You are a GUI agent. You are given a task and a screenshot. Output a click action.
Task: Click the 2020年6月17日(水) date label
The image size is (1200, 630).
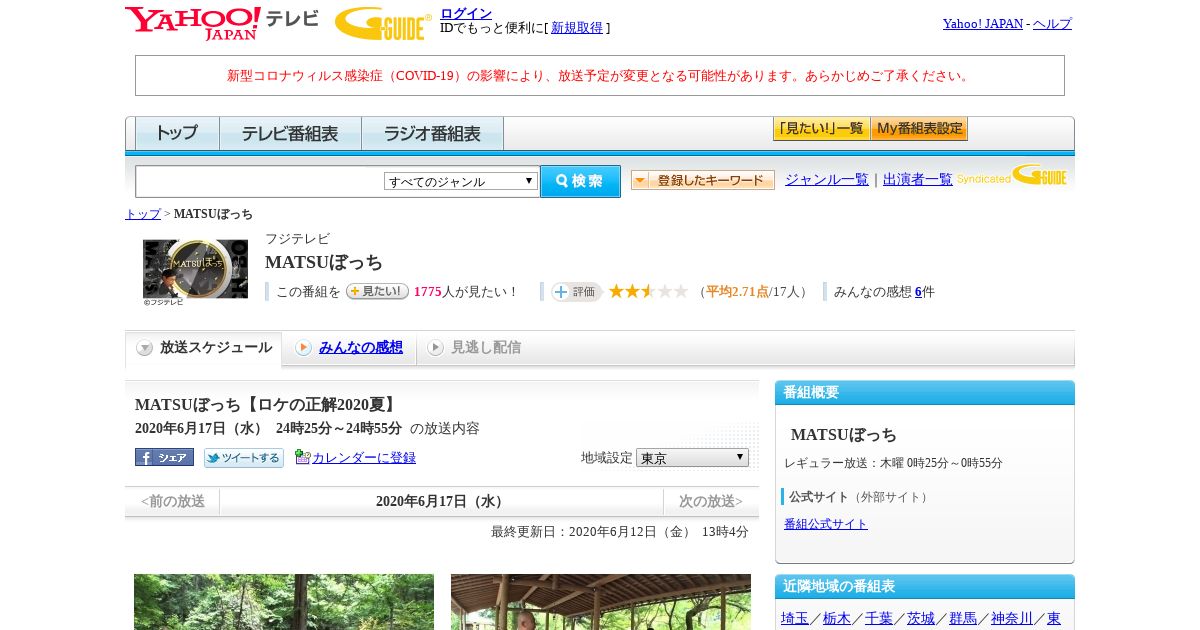click(441, 502)
